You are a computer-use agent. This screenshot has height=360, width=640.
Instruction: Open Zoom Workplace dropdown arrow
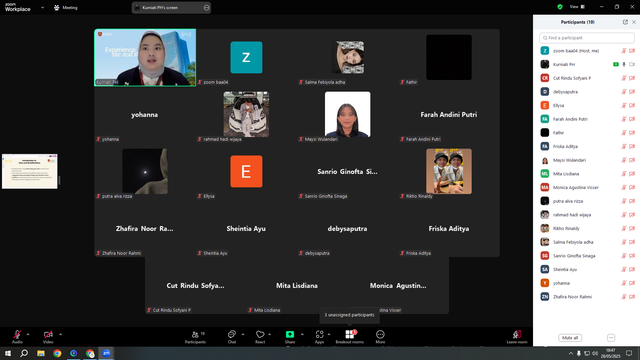(42, 7)
